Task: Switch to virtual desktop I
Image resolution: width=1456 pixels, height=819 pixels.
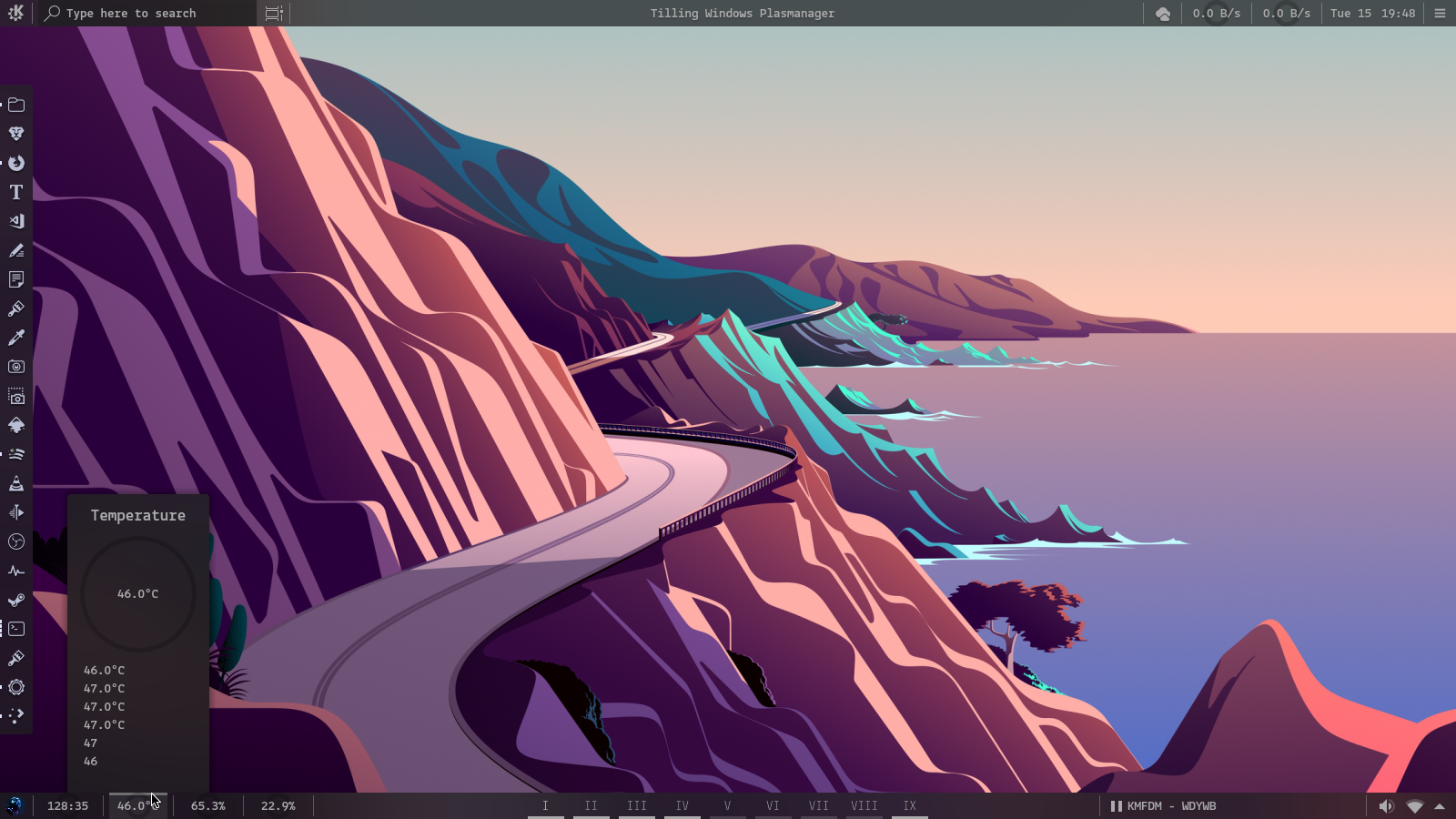Action: pos(546,806)
